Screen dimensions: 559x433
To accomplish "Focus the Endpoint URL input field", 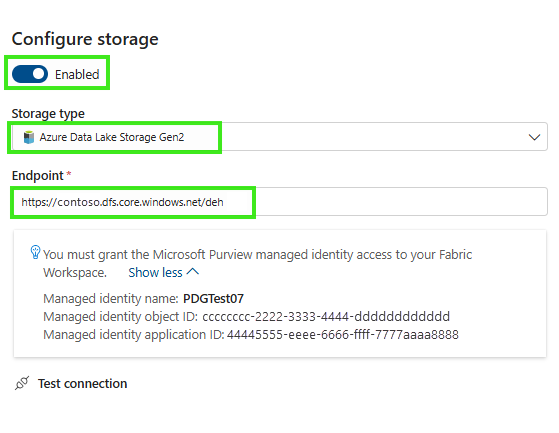I will [x=280, y=202].
